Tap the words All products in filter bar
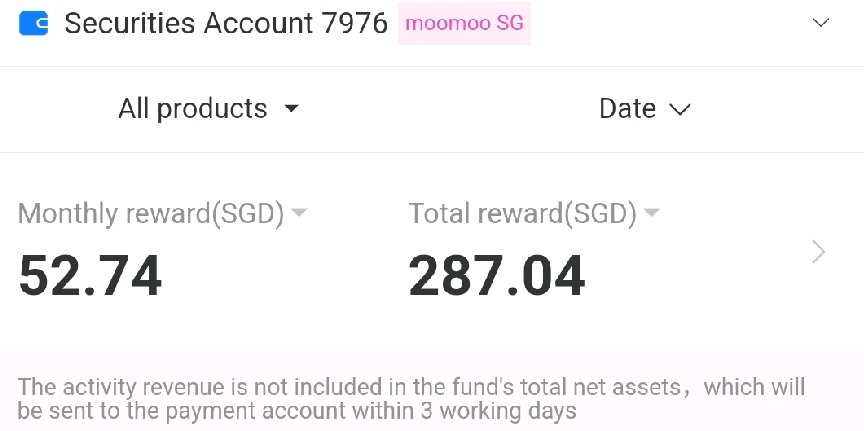 [192, 109]
